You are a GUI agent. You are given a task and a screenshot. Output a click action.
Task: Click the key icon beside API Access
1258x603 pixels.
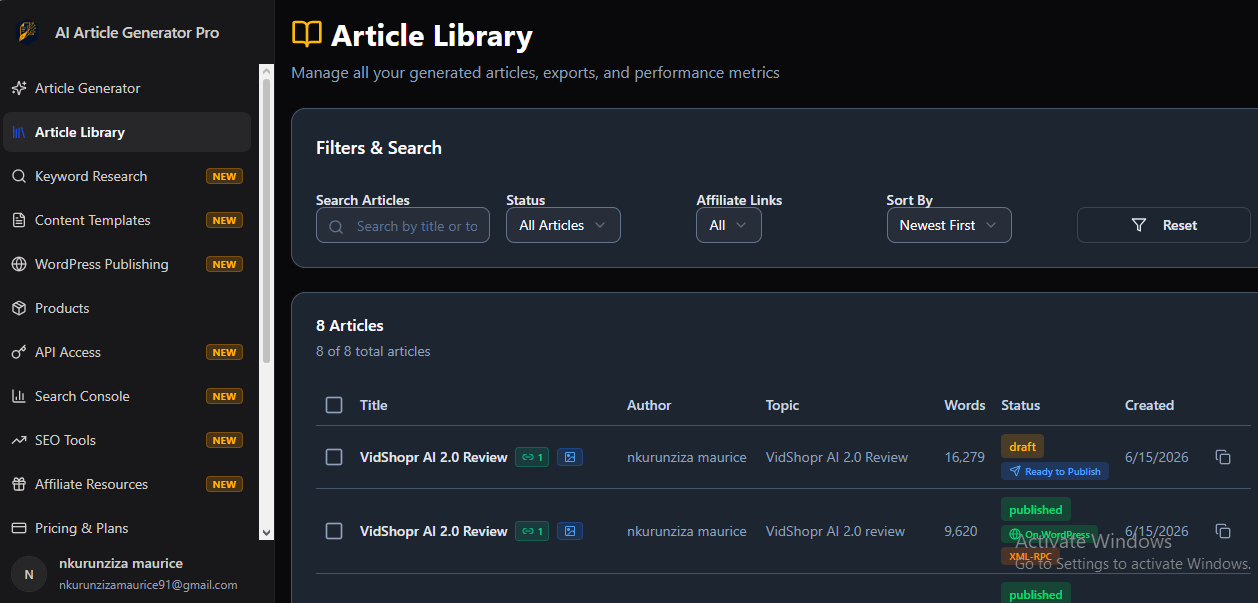(x=18, y=352)
